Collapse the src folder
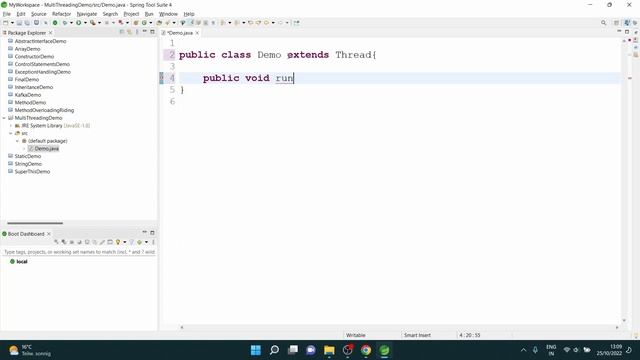The height and width of the screenshot is (360, 640). 11,133
